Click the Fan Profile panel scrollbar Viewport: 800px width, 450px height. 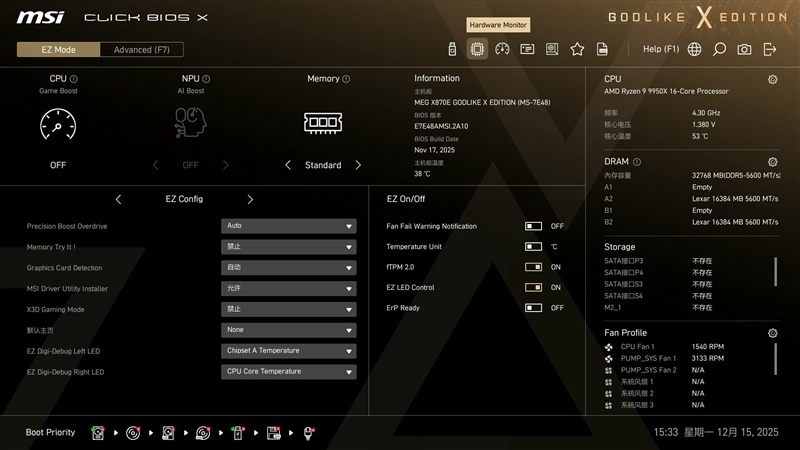[x=776, y=359]
